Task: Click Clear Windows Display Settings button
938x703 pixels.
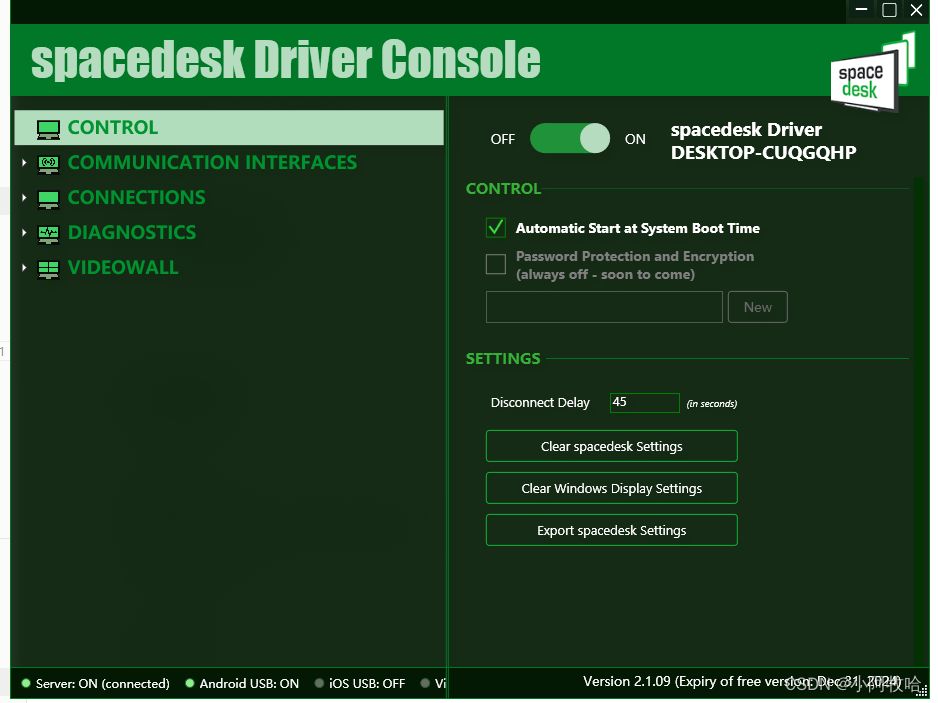Action: point(611,488)
